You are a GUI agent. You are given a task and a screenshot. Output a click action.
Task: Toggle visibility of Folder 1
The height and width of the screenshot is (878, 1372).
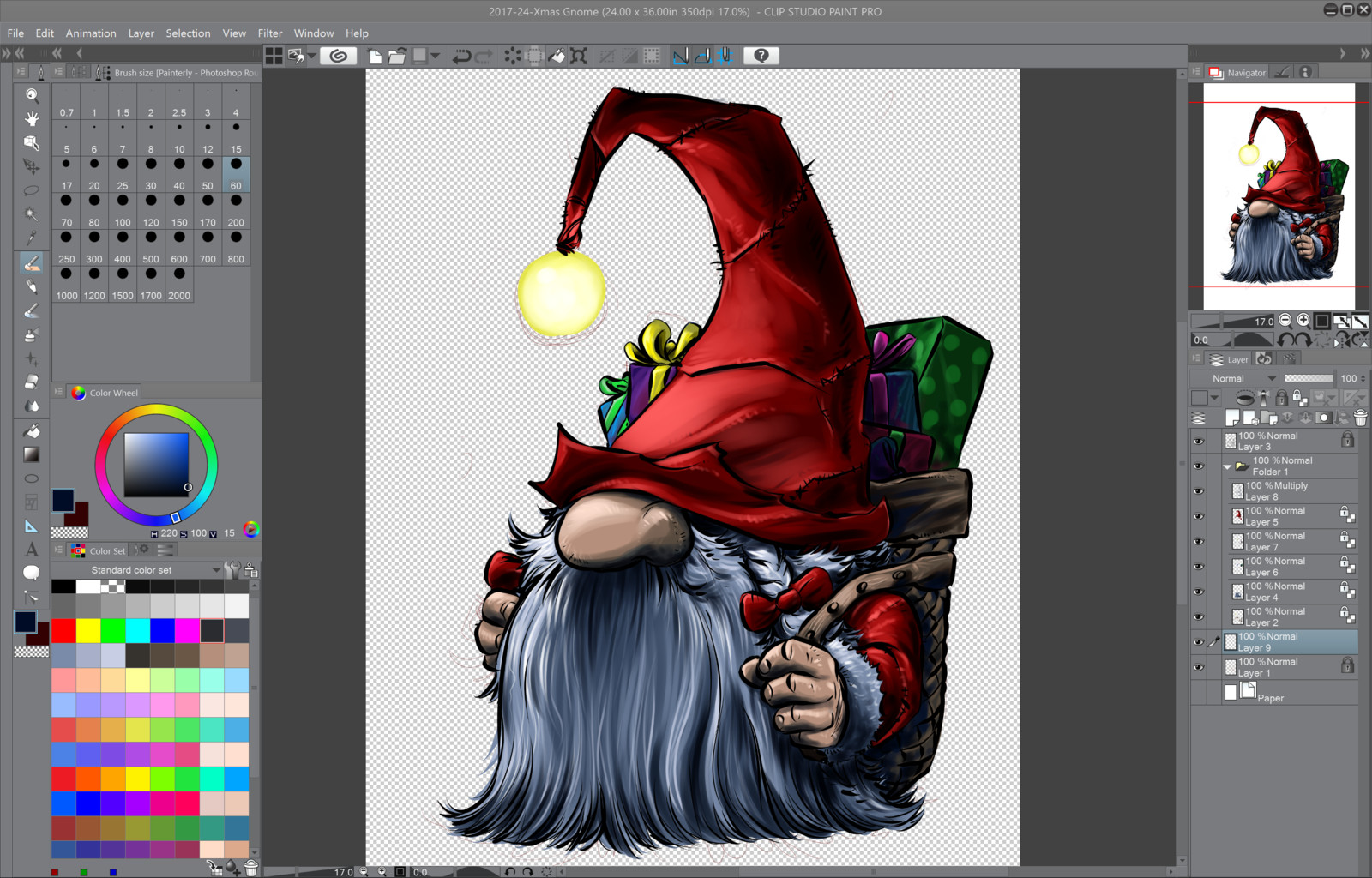tap(1199, 466)
